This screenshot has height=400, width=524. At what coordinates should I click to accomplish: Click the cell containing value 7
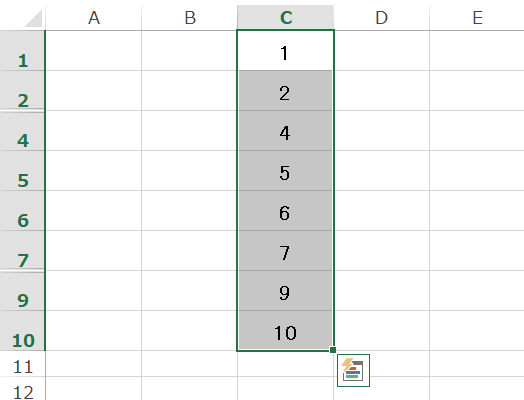[285, 251]
